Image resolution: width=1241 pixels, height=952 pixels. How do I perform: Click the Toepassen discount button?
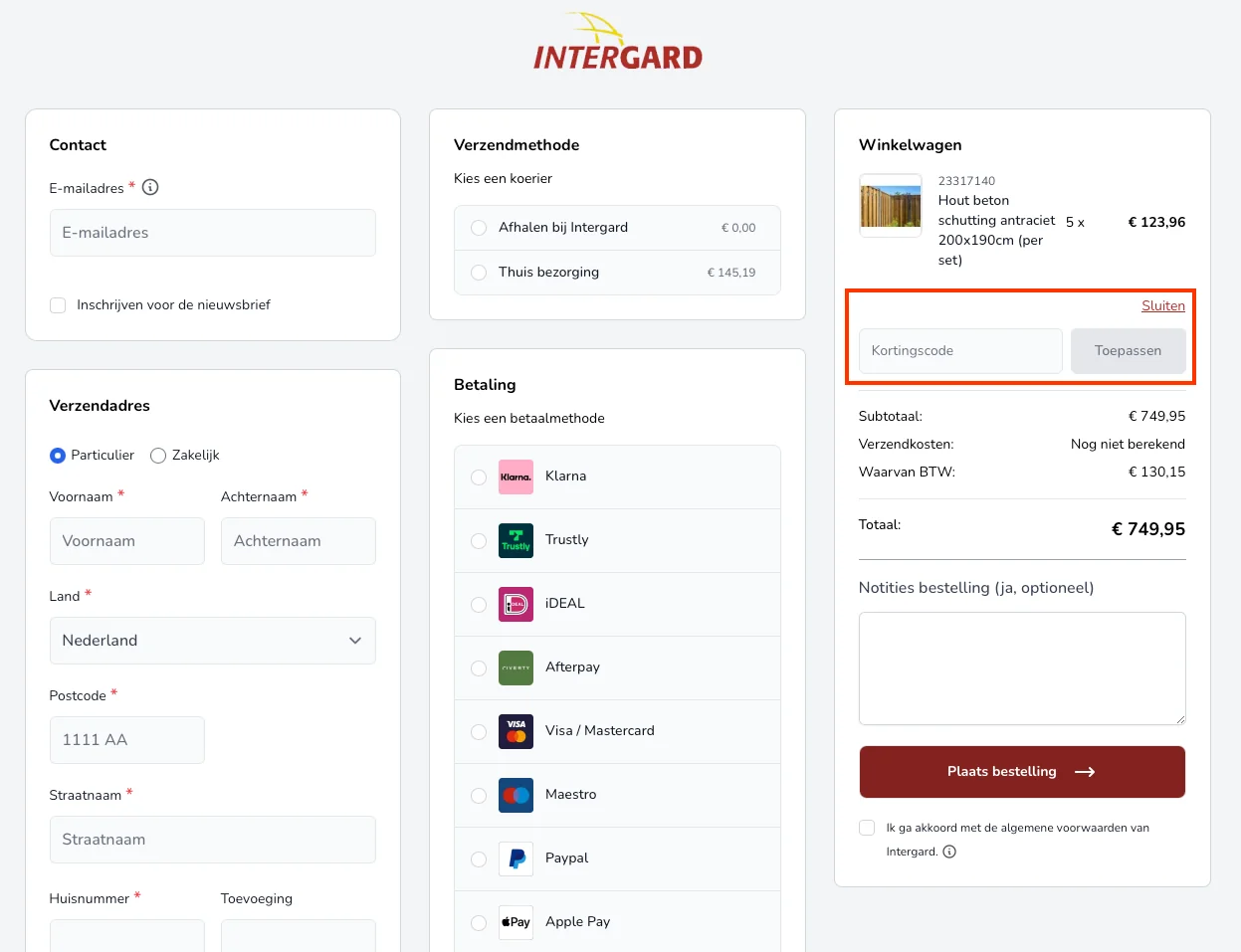click(x=1128, y=351)
